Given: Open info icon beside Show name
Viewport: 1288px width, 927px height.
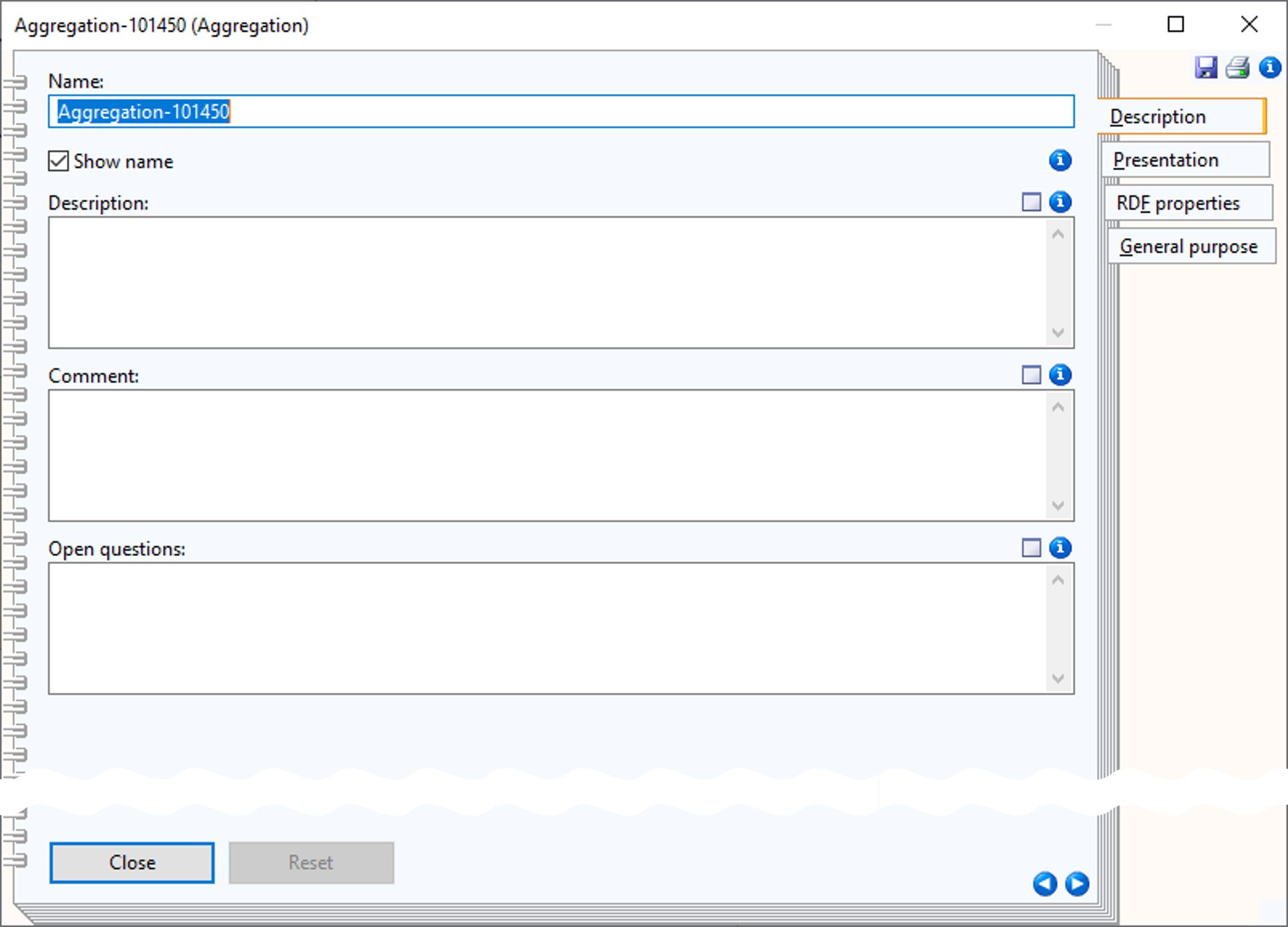Looking at the screenshot, I should [1060, 161].
